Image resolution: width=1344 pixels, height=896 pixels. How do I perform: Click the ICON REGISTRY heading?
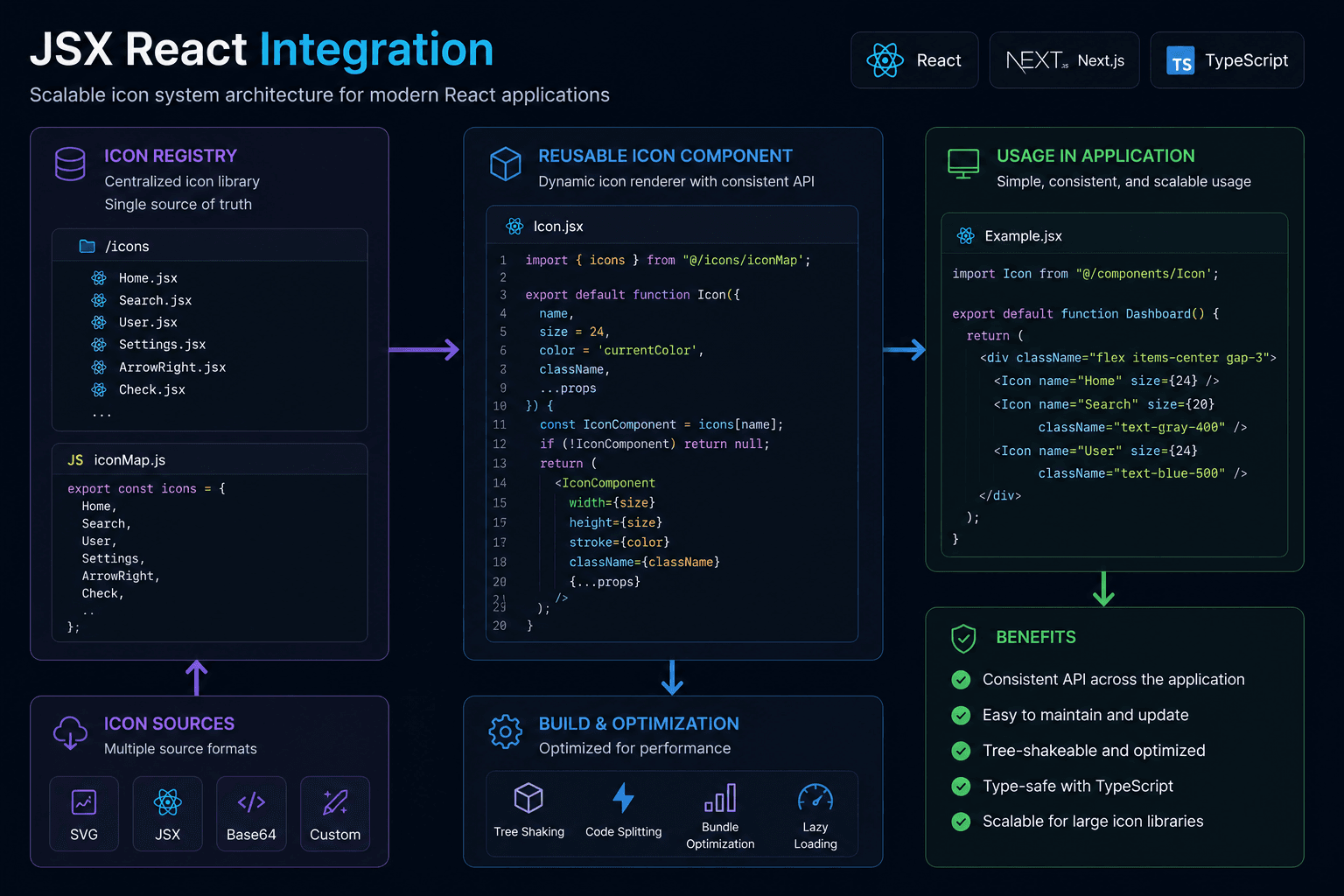pos(171,156)
